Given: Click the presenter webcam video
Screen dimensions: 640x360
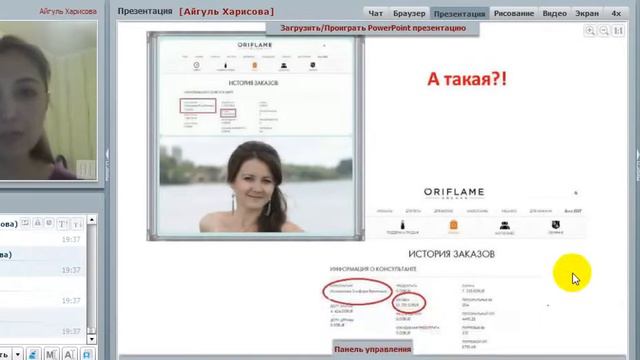Looking at the screenshot, I should tap(49, 100).
